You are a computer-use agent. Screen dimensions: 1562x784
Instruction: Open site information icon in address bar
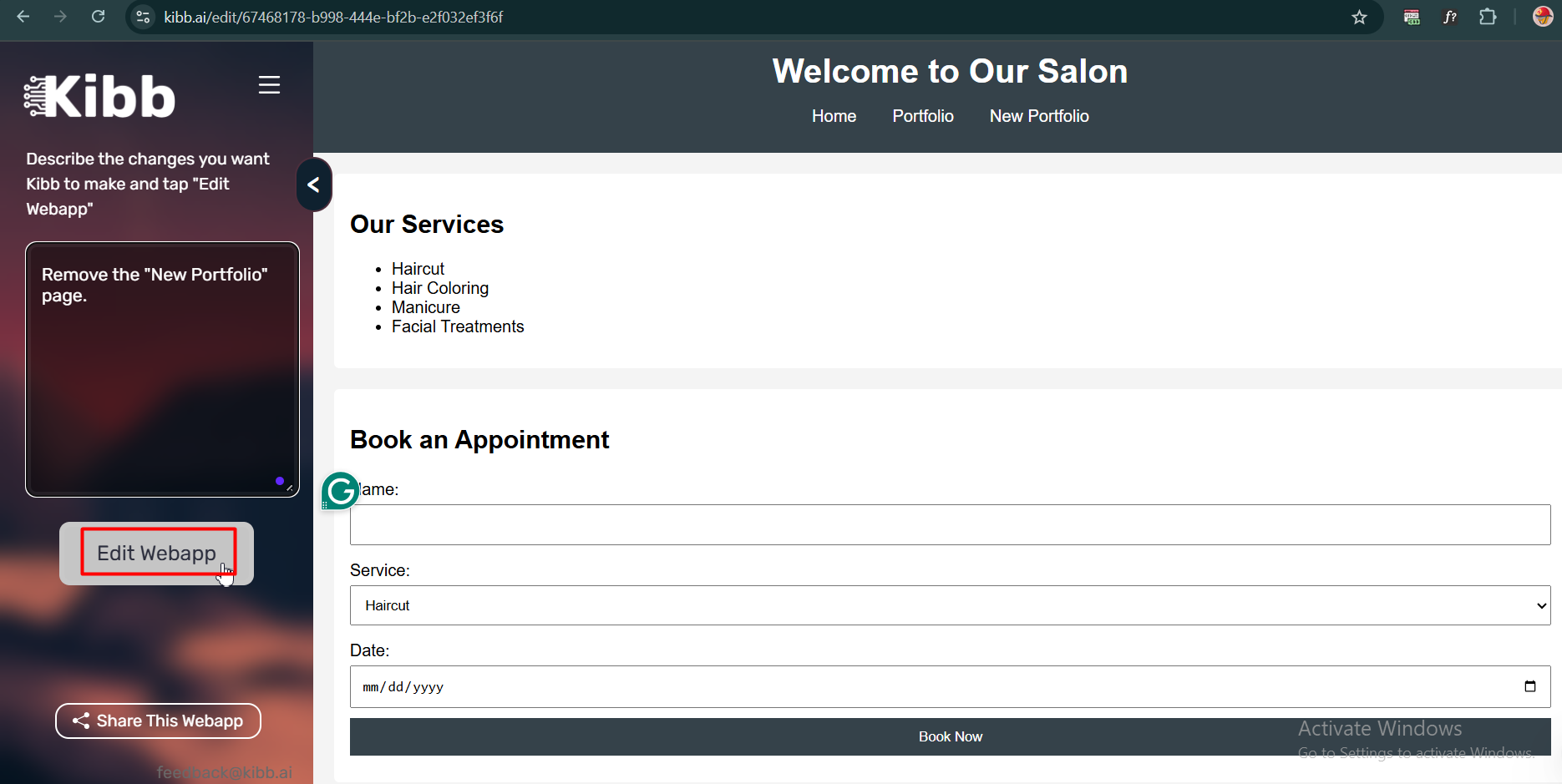click(144, 17)
